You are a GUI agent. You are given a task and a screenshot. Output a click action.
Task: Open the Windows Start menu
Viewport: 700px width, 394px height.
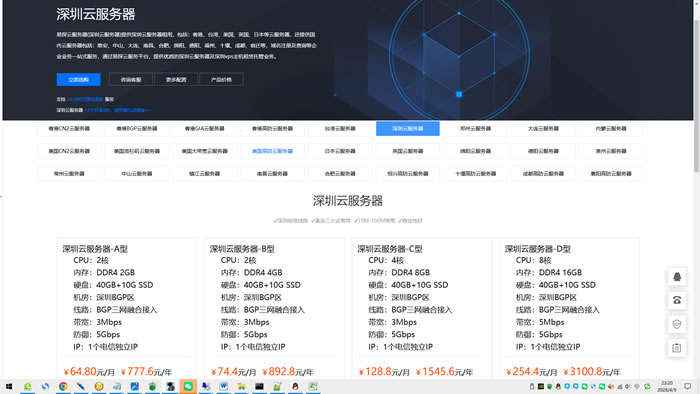9,386
